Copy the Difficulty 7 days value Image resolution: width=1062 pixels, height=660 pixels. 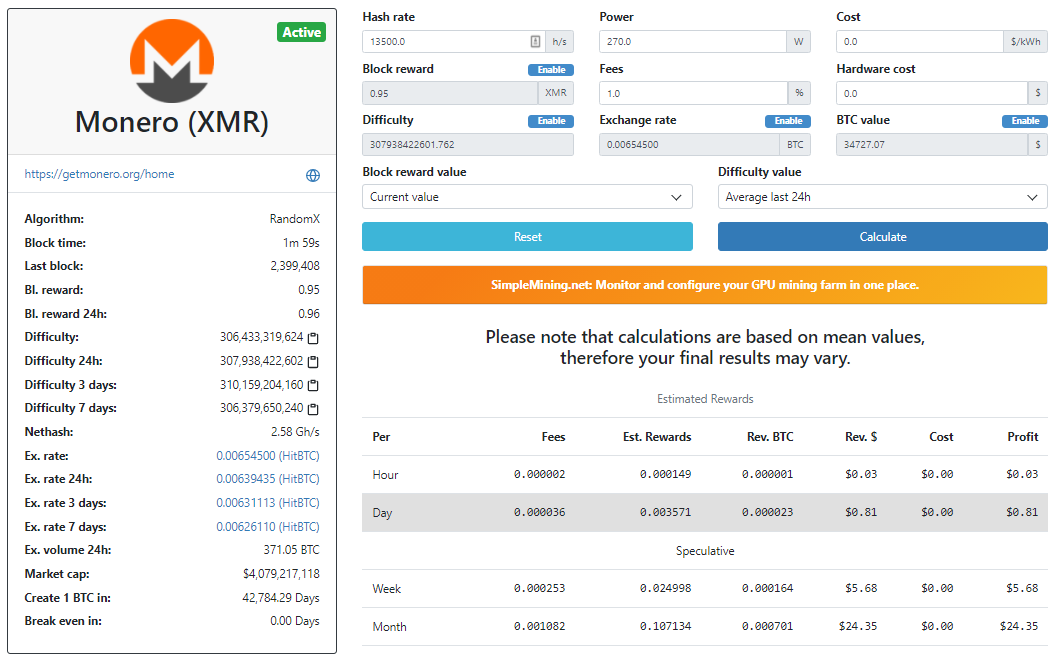point(313,409)
